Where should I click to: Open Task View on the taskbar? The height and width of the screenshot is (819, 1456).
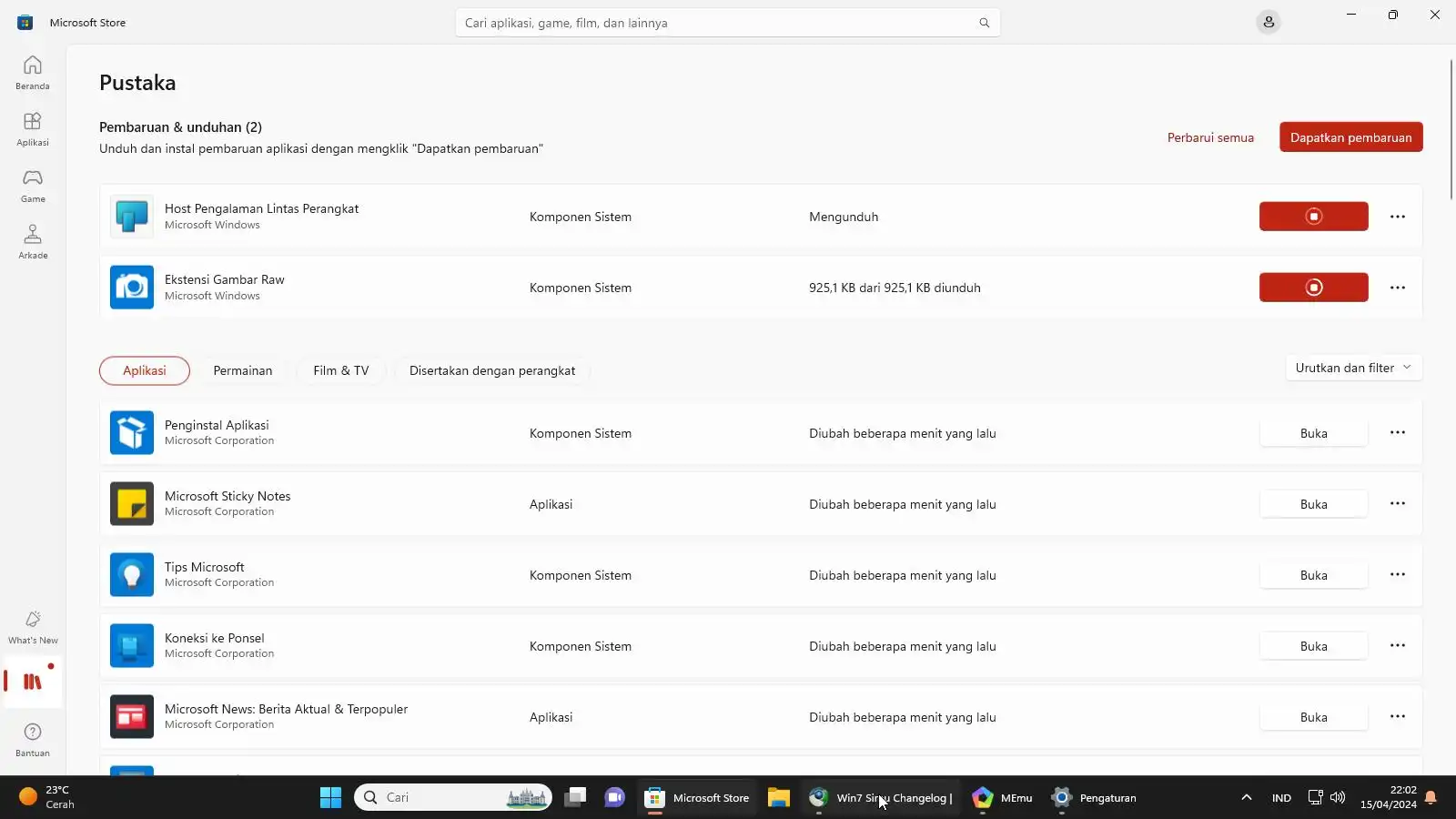[x=574, y=798]
